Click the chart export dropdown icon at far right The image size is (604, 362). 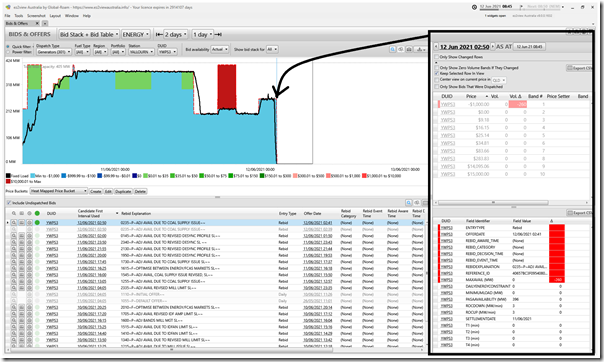point(422,49)
